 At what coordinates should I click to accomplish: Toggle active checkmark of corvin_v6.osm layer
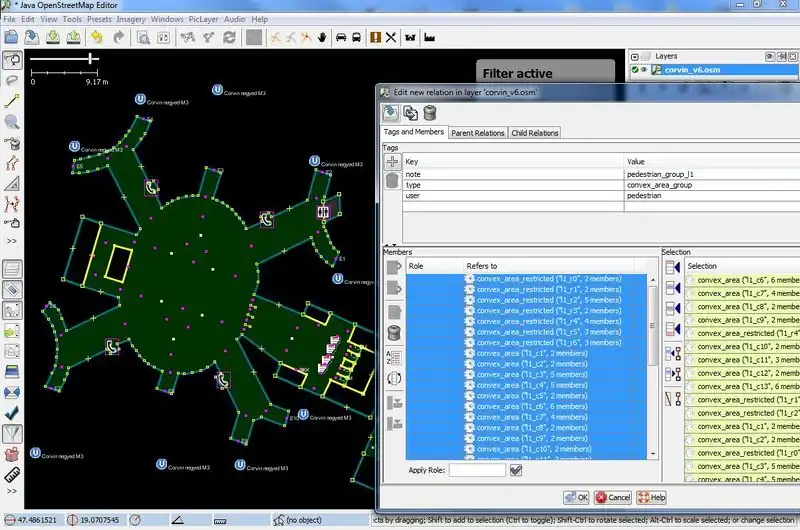pos(635,70)
